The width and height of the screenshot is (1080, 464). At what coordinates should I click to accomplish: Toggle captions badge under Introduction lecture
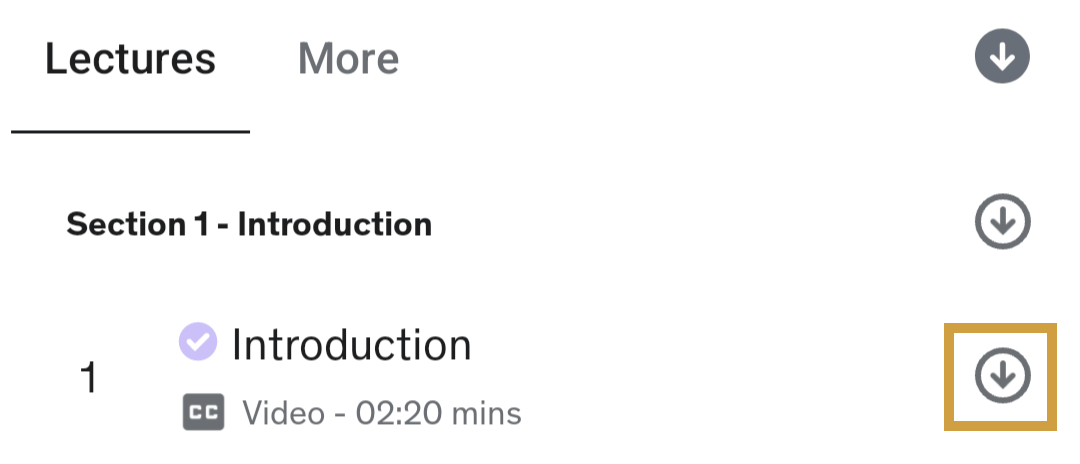[203, 412]
